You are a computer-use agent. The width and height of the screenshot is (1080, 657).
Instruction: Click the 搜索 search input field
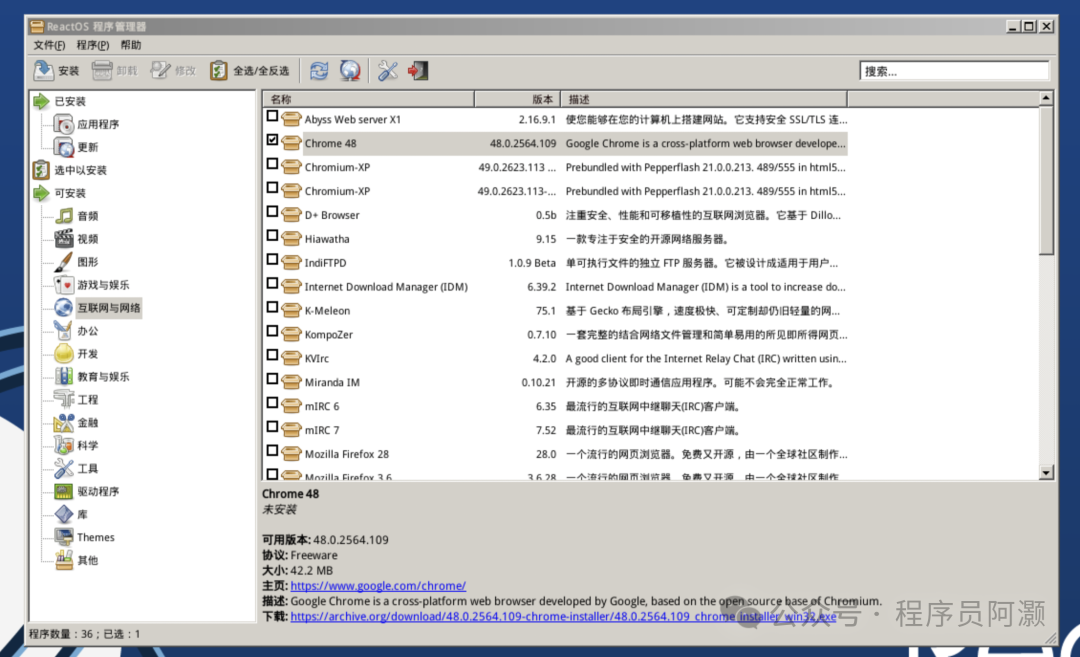point(955,71)
